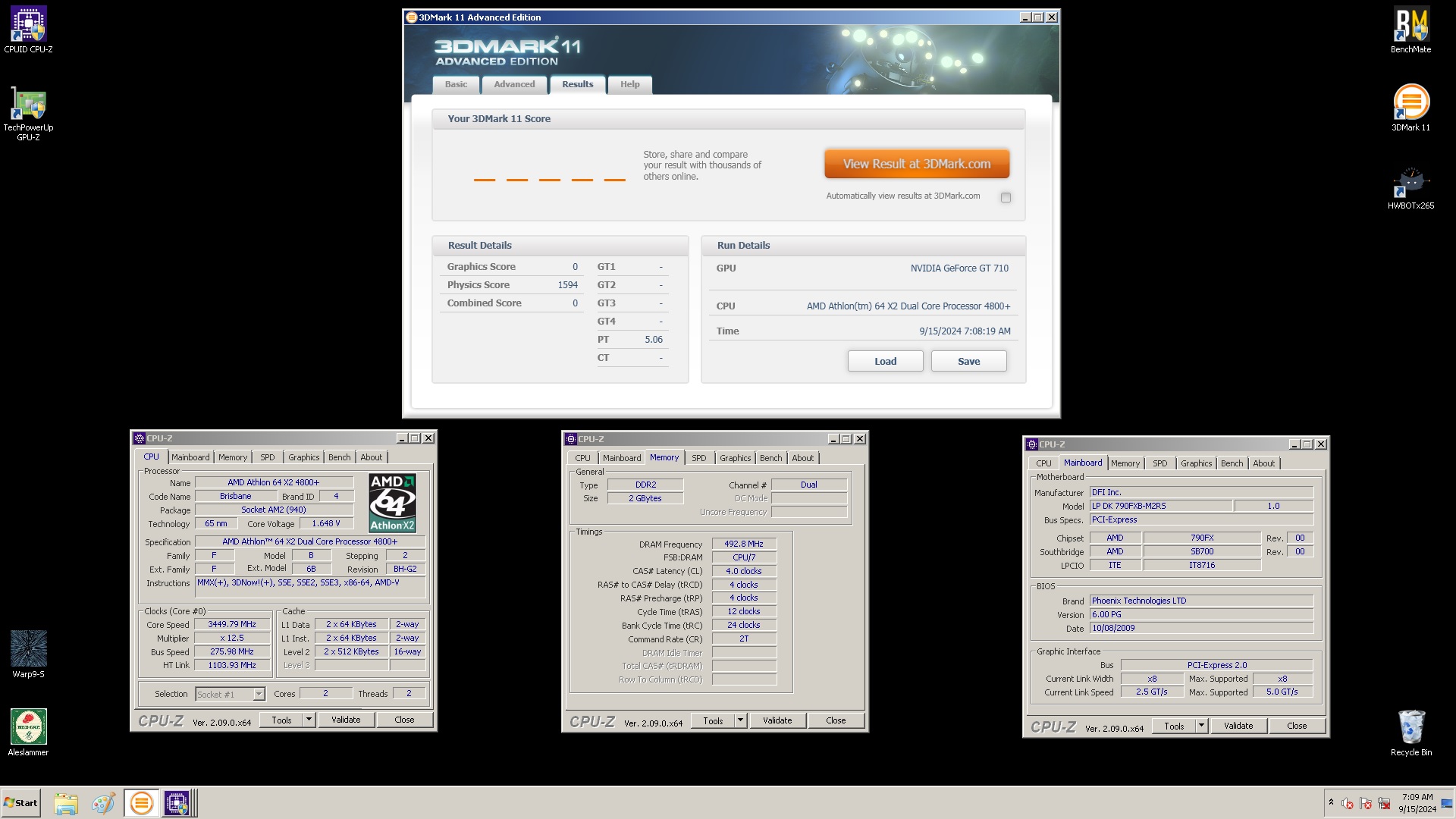
Task: Select the 3DMark 11 taskbar button
Action: click(x=141, y=803)
